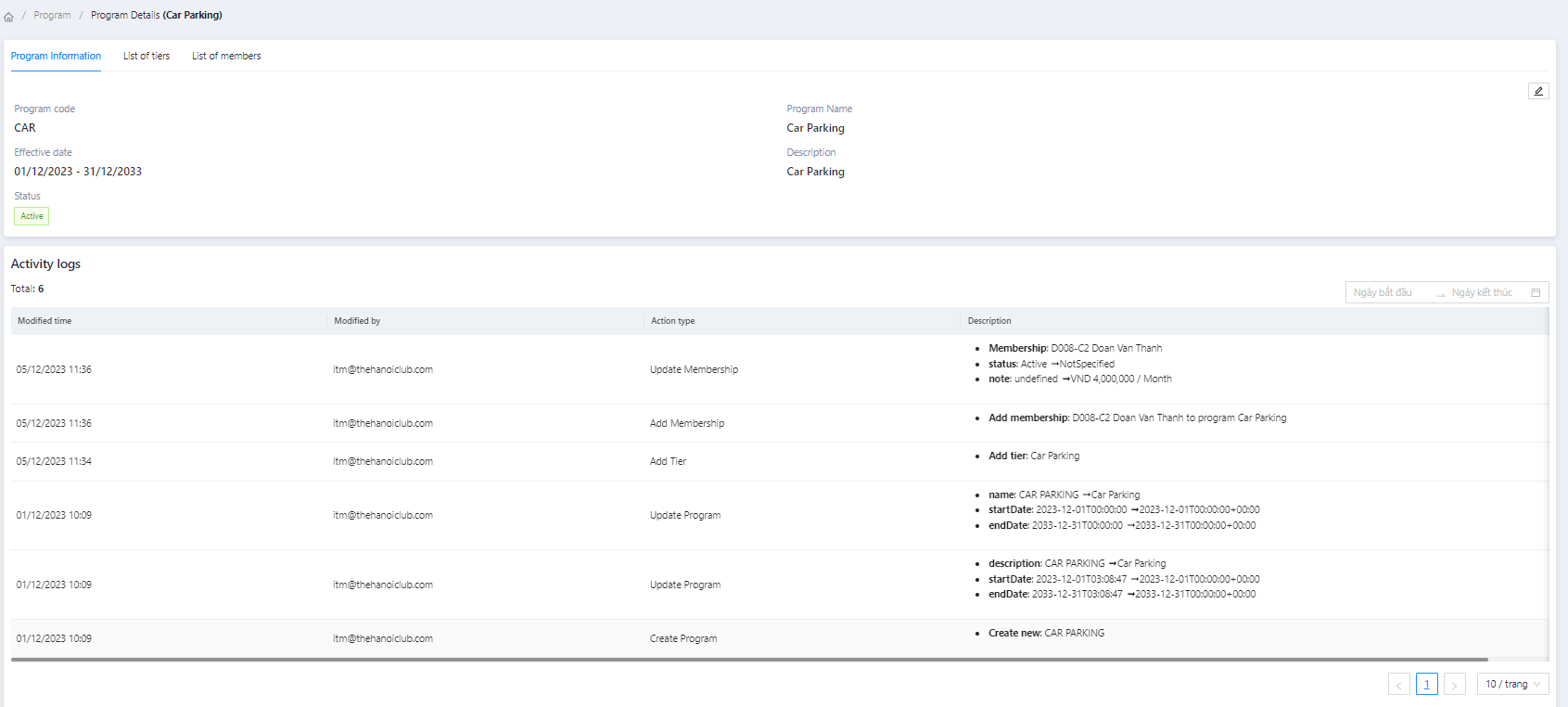Image resolution: width=1568 pixels, height=707 pixels.
Task: Switch to List of members tab
Action: (226, 56)
